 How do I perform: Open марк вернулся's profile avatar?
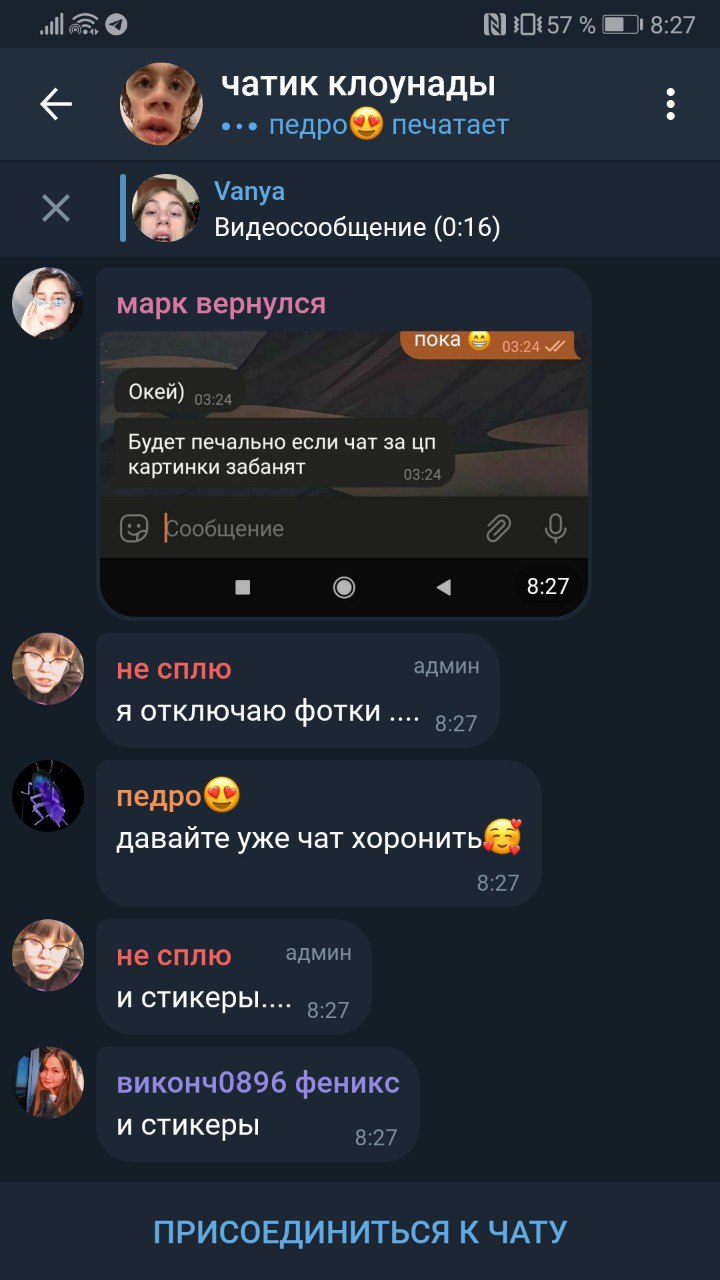click(48, 303)
